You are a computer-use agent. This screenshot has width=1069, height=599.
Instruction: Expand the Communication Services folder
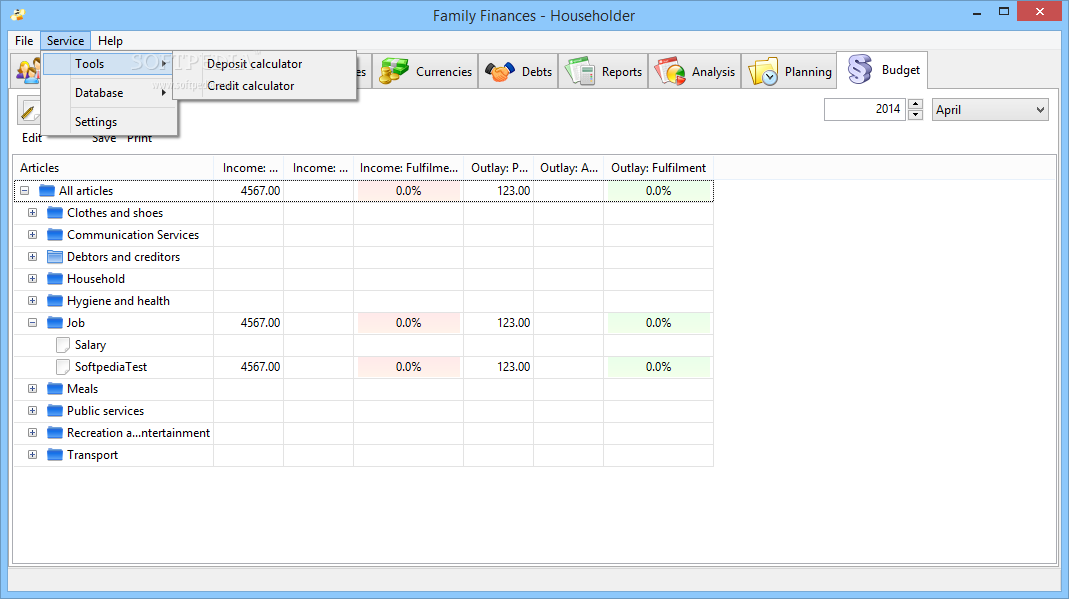pos(32,234)
